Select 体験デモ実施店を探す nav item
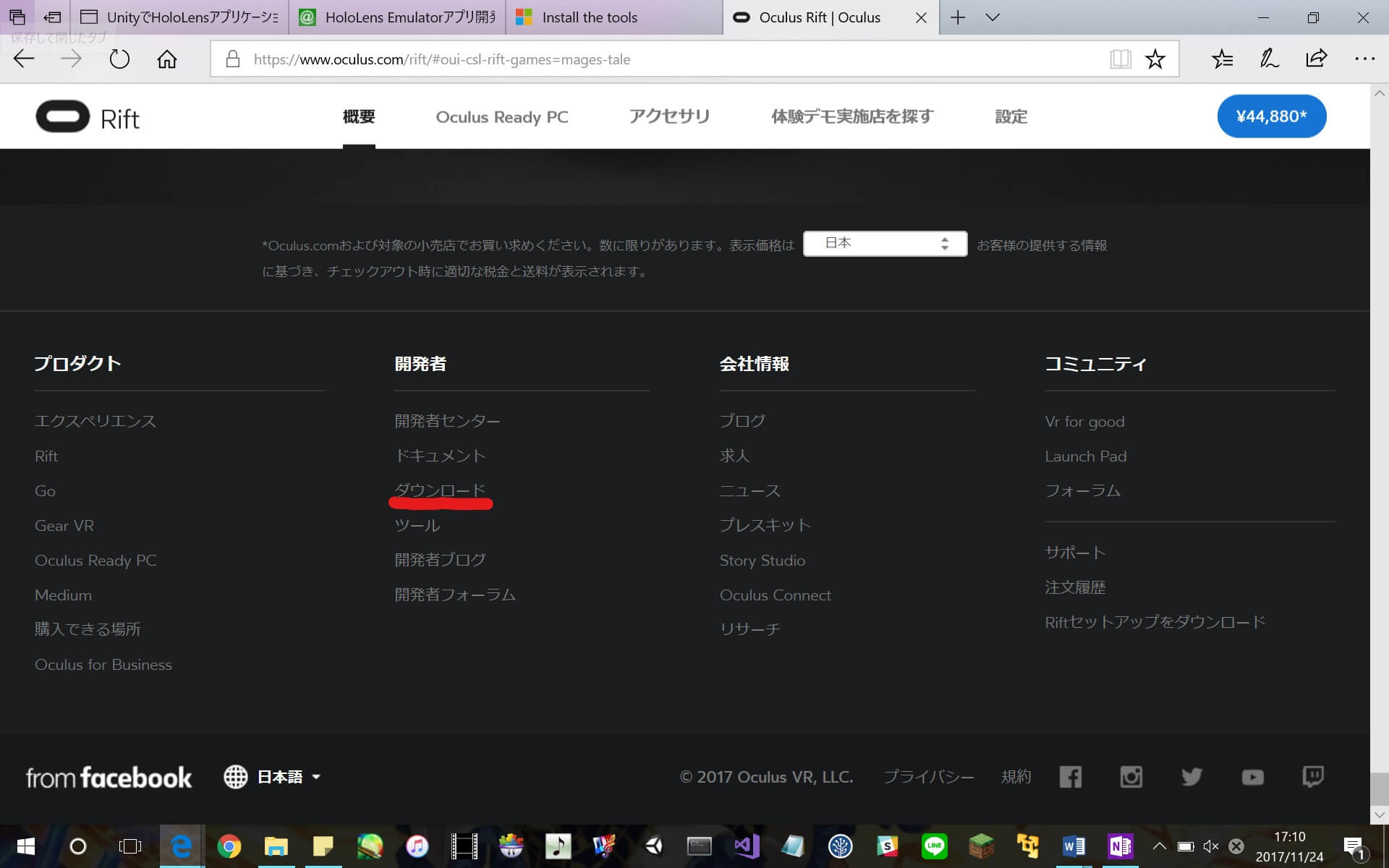 click(x=853, y=116)
